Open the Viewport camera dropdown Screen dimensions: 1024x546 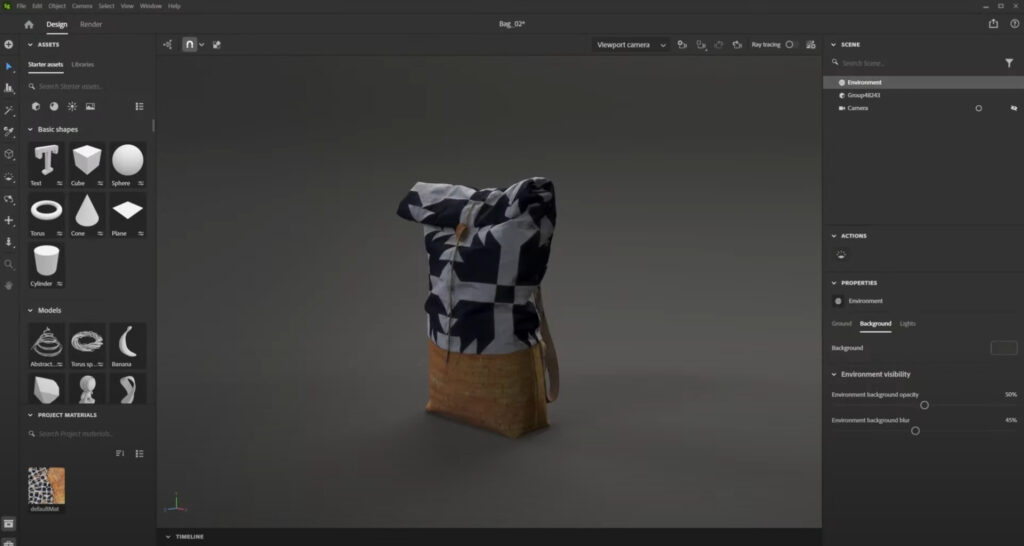click(x=631, y=44)
